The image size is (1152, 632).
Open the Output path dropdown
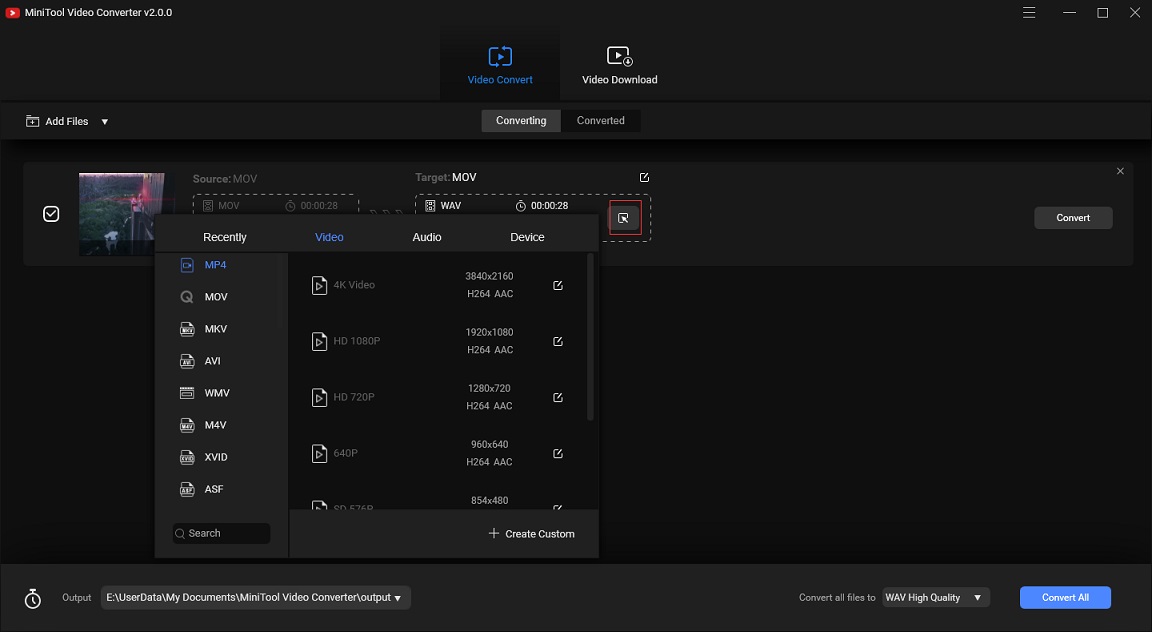(255, 597)
